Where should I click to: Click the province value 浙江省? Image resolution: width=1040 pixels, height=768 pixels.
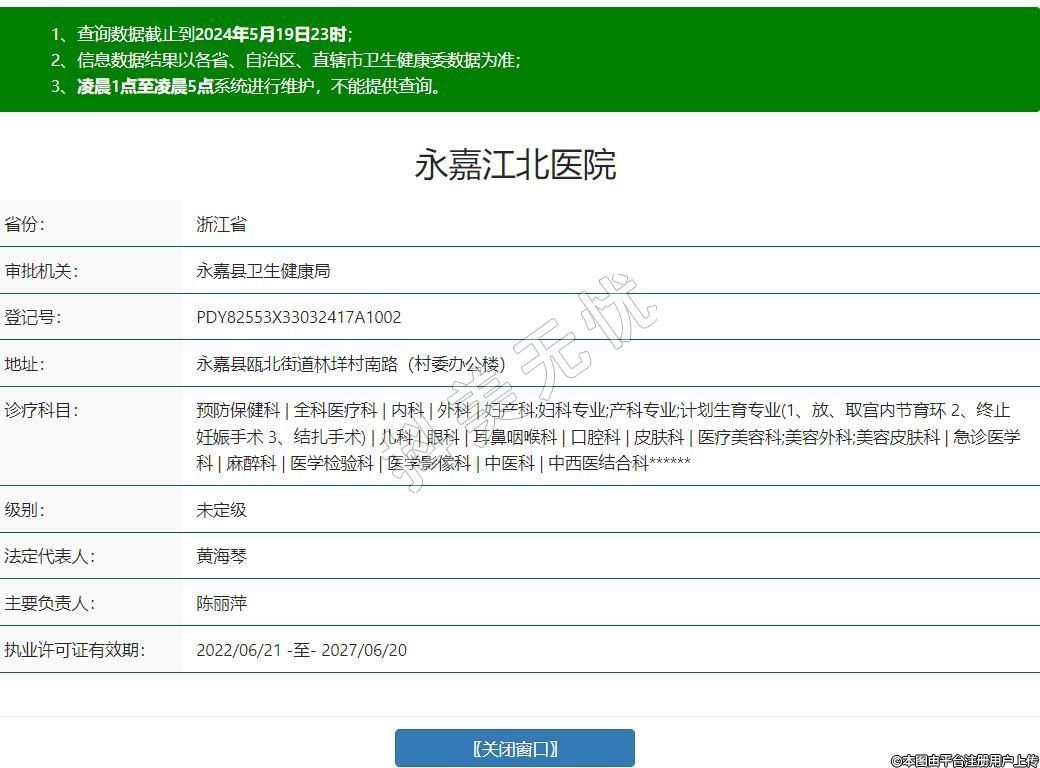coord(221,225)
